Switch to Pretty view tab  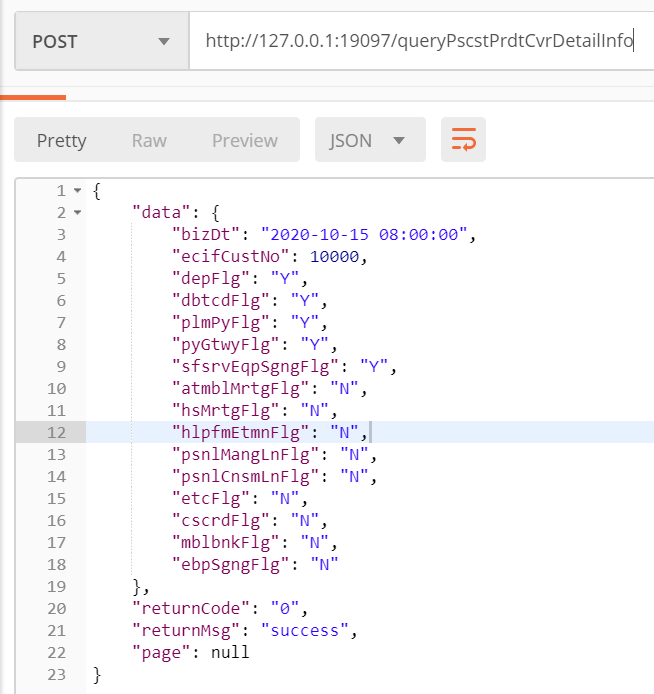[x=62, y=140]
